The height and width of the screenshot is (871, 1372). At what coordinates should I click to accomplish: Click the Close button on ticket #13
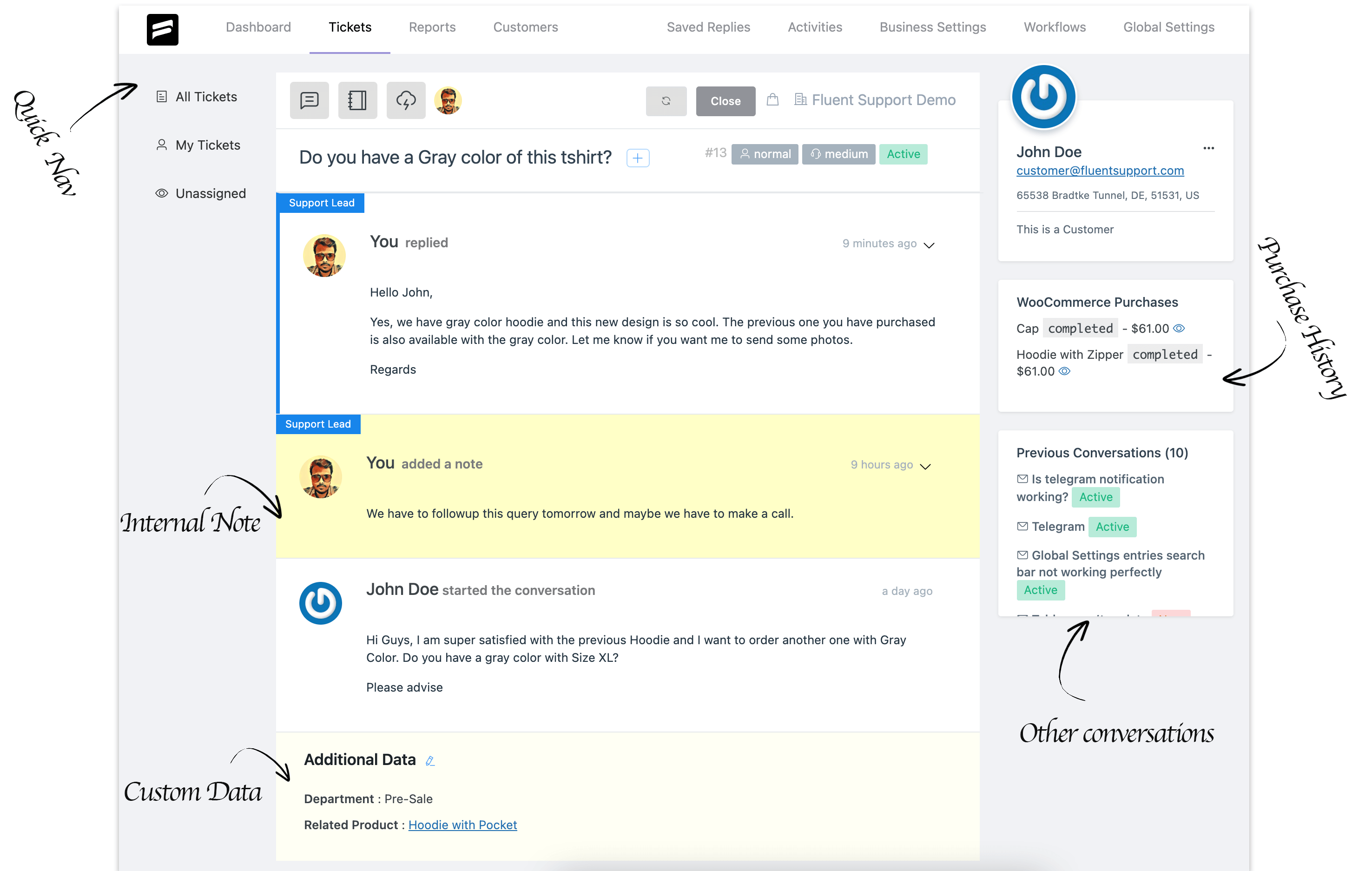[x=726, y=100]
